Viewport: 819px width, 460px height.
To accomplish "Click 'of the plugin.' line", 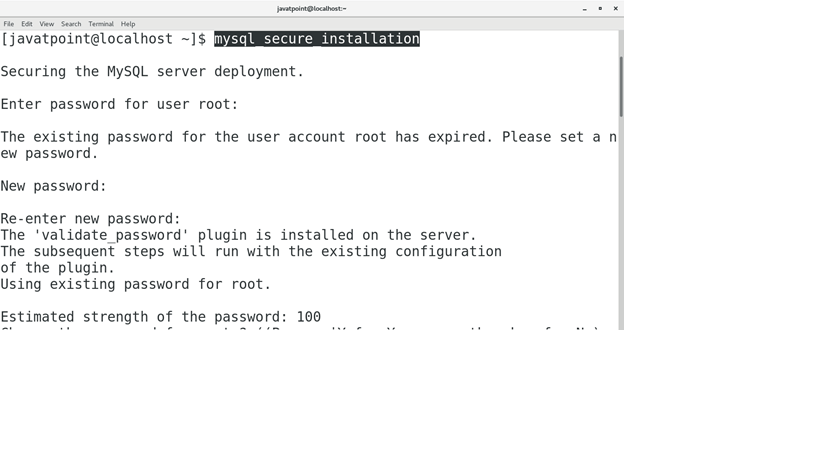I will coord(57,268).
